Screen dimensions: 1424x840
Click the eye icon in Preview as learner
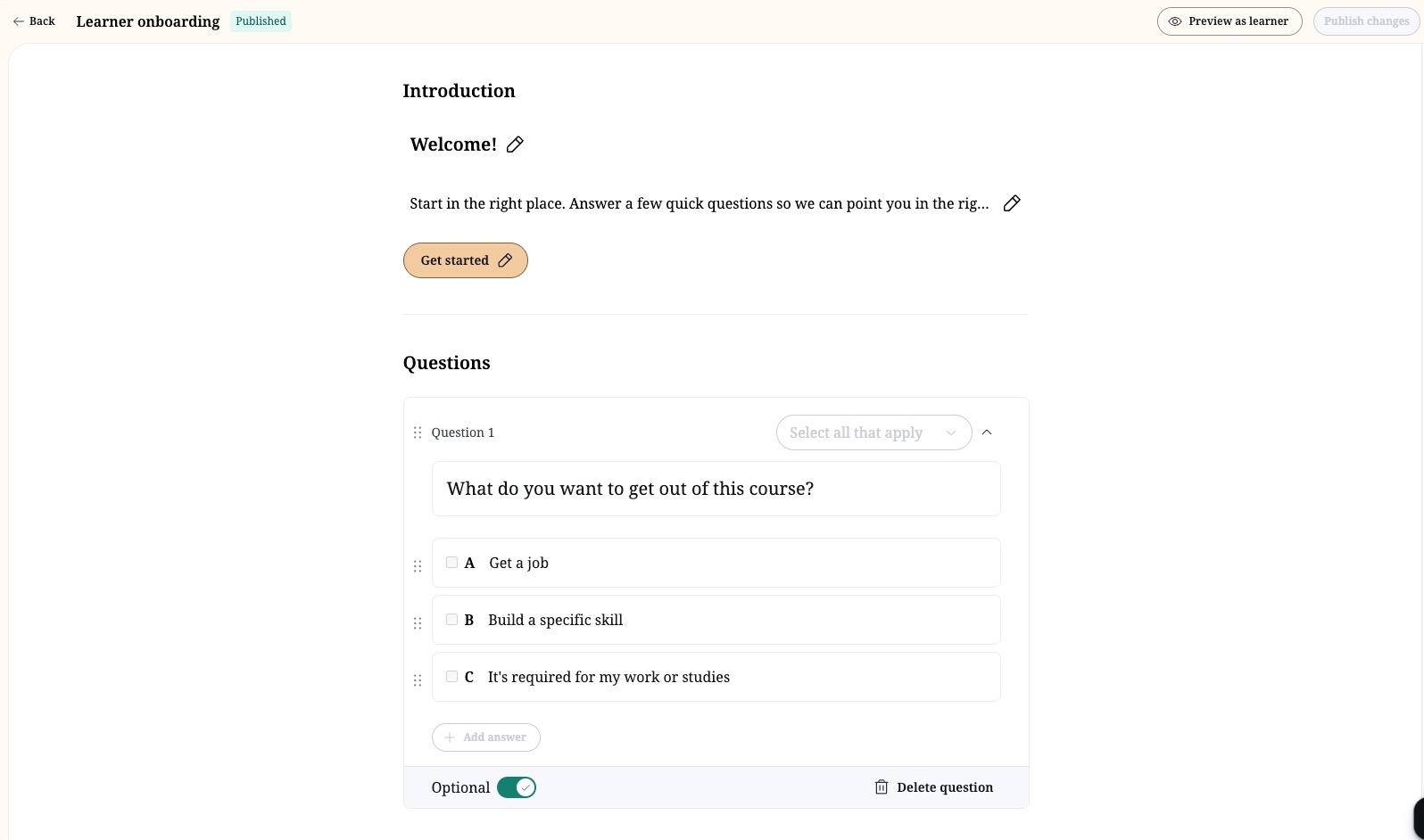pos(1175,21)
